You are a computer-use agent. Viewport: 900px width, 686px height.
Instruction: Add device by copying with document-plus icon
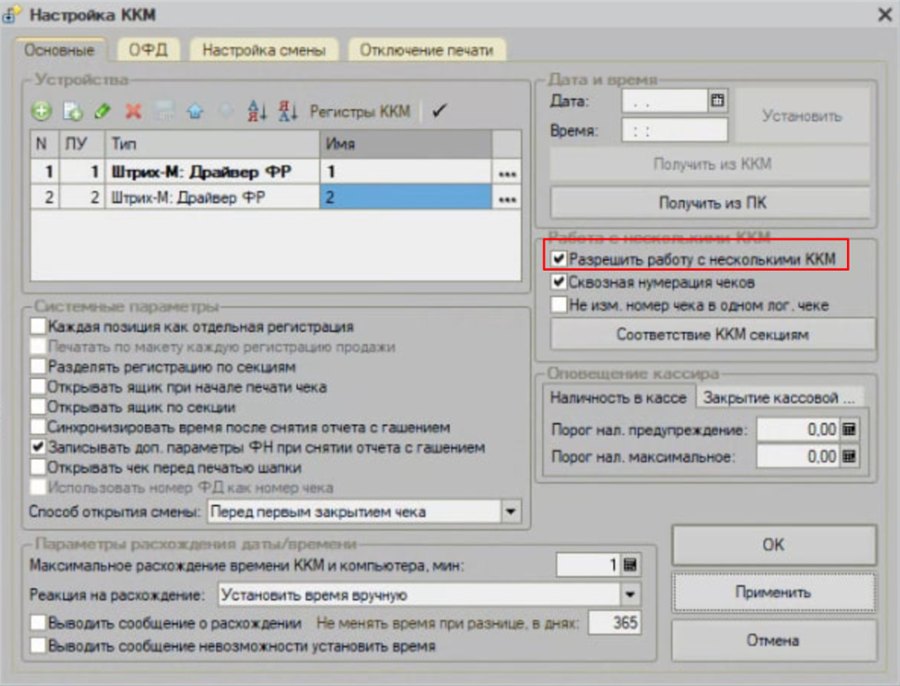tap(73, 111)
